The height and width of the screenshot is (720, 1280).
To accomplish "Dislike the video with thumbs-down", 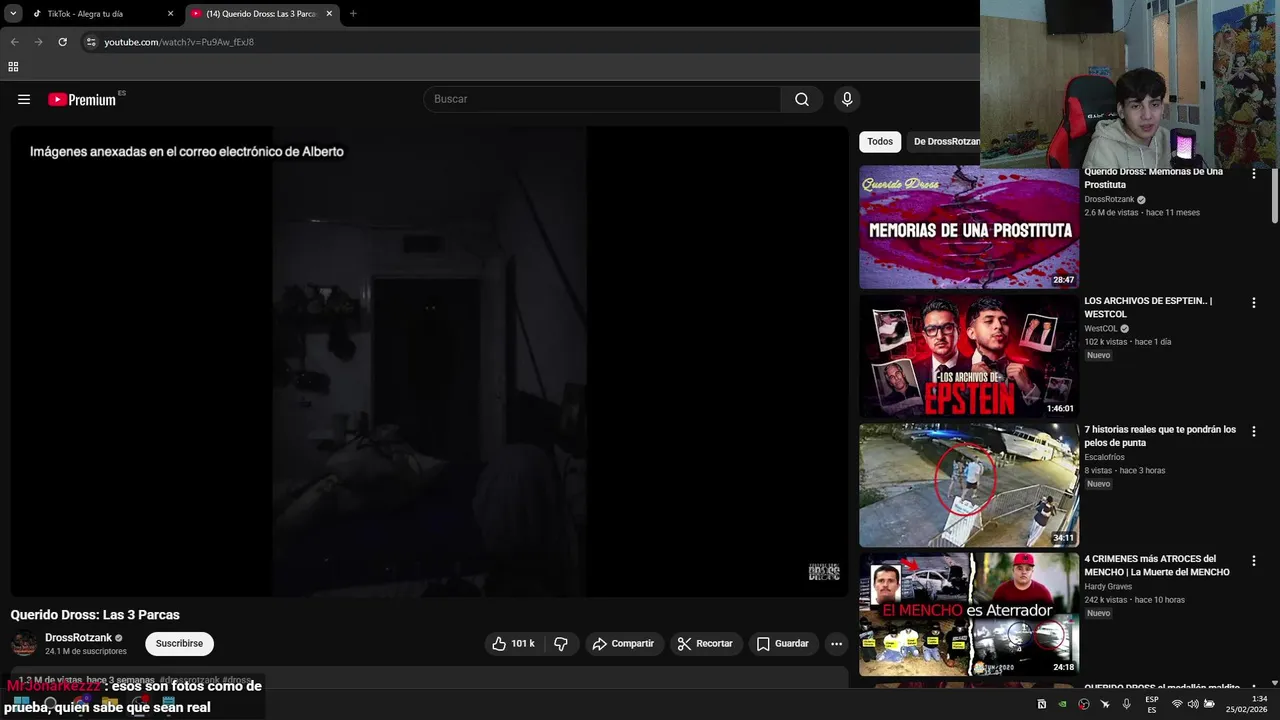I will 561,644.
